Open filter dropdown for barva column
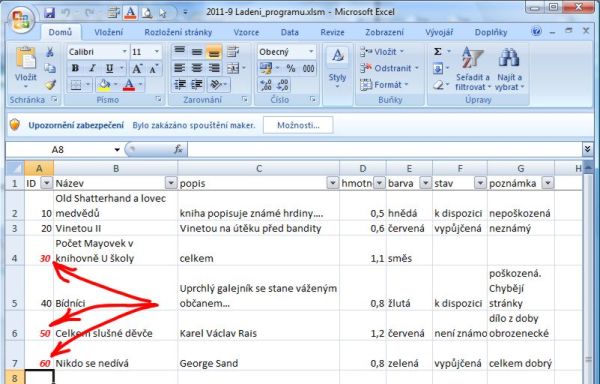The image size is (600, 384). tap(426, 183)
